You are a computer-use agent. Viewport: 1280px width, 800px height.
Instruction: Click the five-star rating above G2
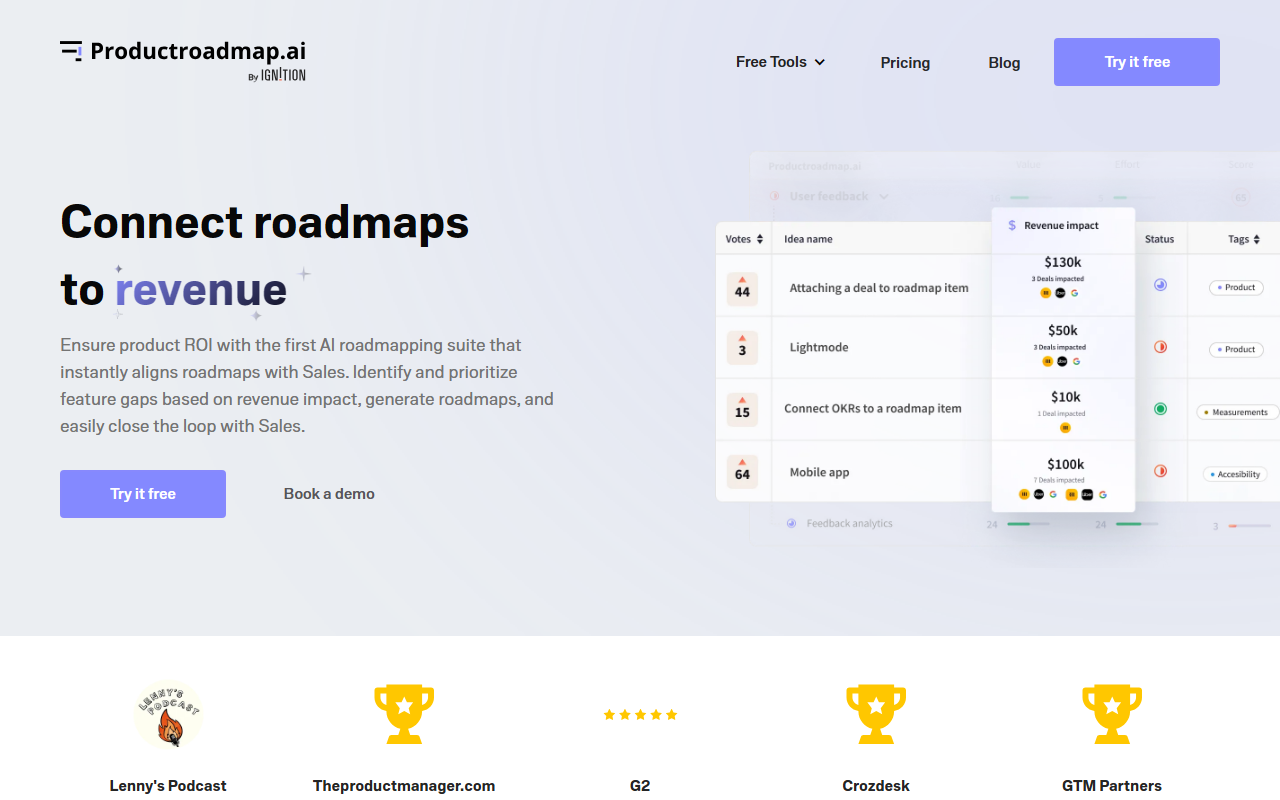(640, 715)
